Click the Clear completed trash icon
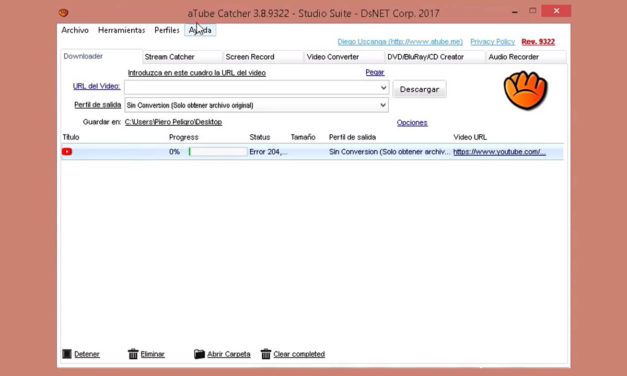Screen dimensions: 627x376 [x=266, y=354]
